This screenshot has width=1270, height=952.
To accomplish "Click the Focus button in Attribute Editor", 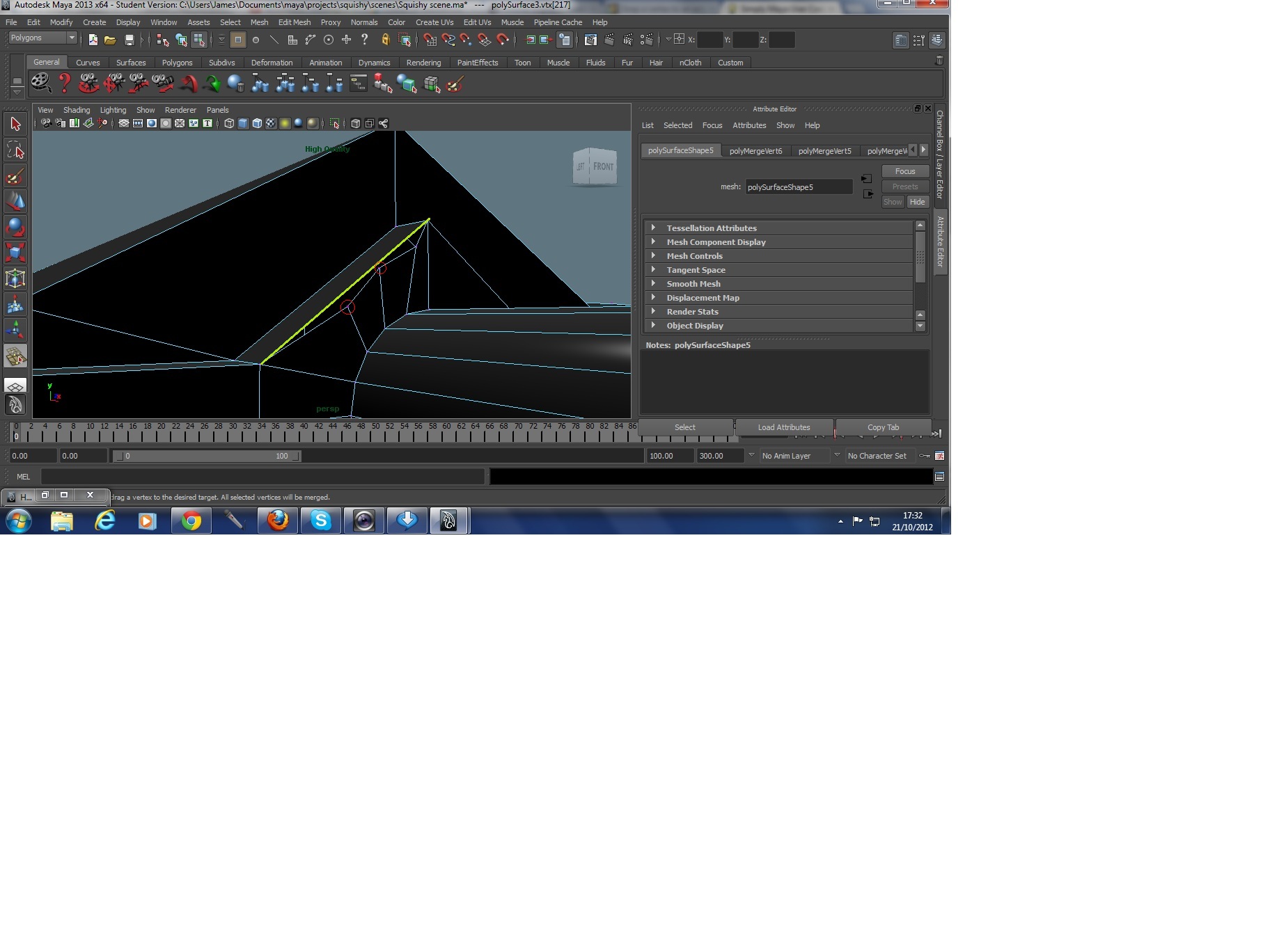I will (x=905, y=171).
